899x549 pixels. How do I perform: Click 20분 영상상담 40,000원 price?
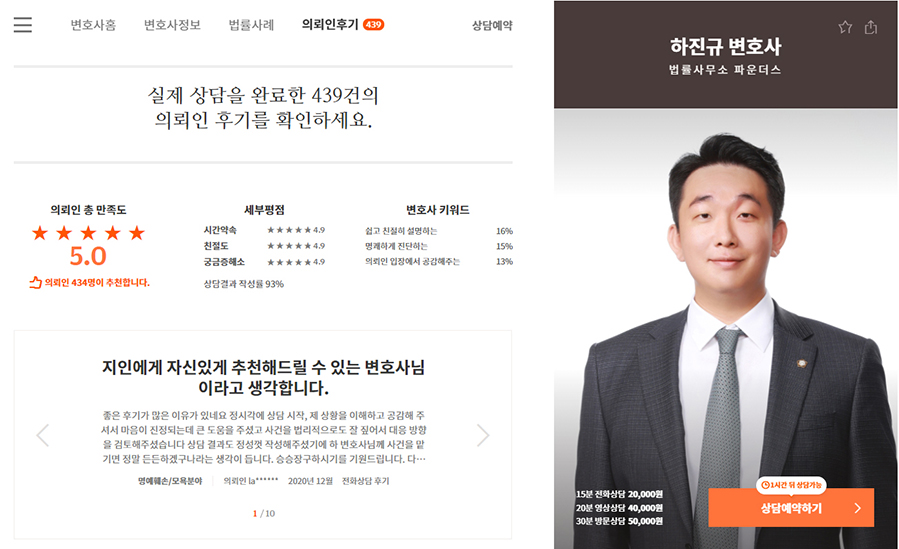pyautogui.click(x=619, y=508)
